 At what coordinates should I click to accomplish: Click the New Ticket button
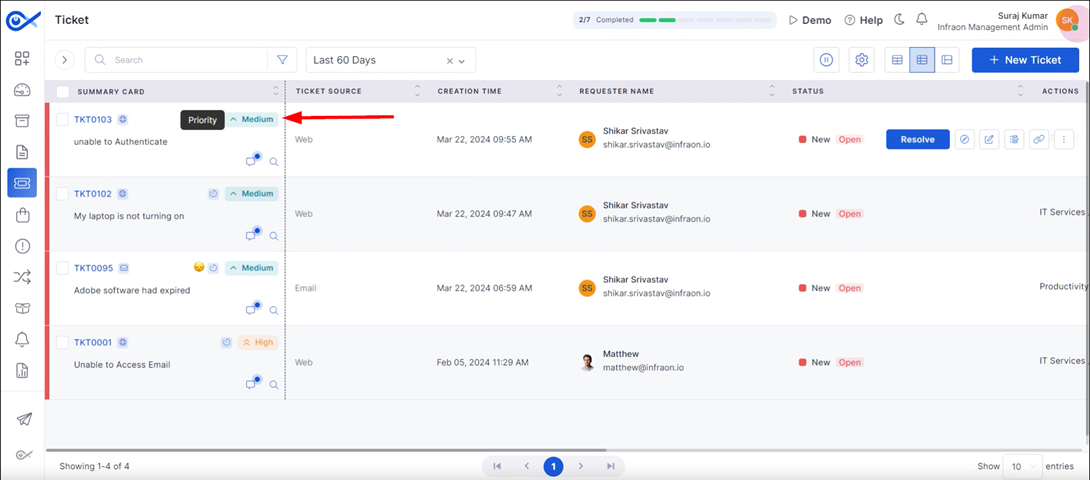(1024, 60)
